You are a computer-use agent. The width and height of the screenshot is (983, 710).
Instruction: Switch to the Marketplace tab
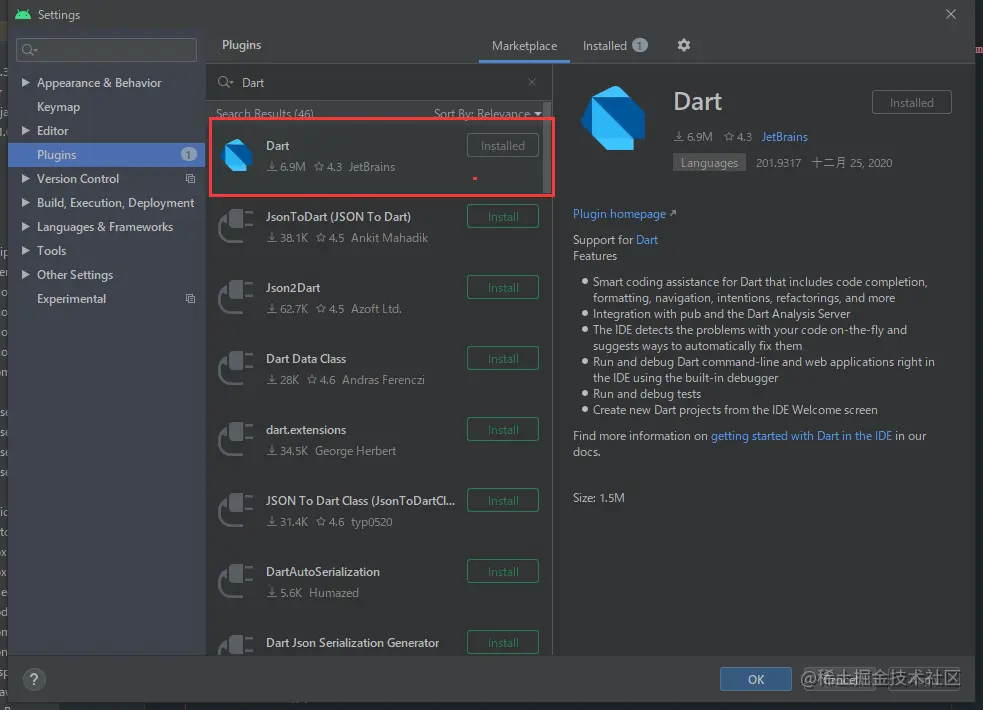[x=524, y=46]
